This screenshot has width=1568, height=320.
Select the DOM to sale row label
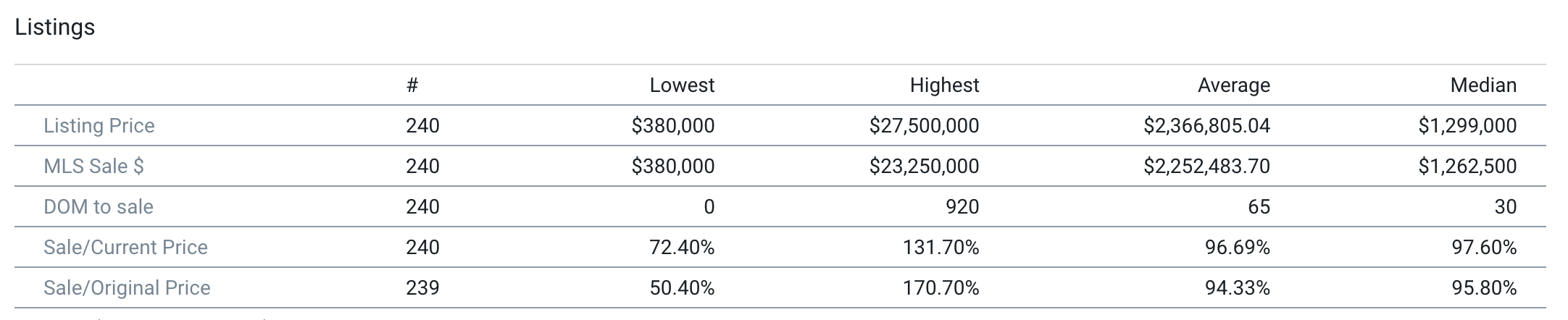point(99,207)
